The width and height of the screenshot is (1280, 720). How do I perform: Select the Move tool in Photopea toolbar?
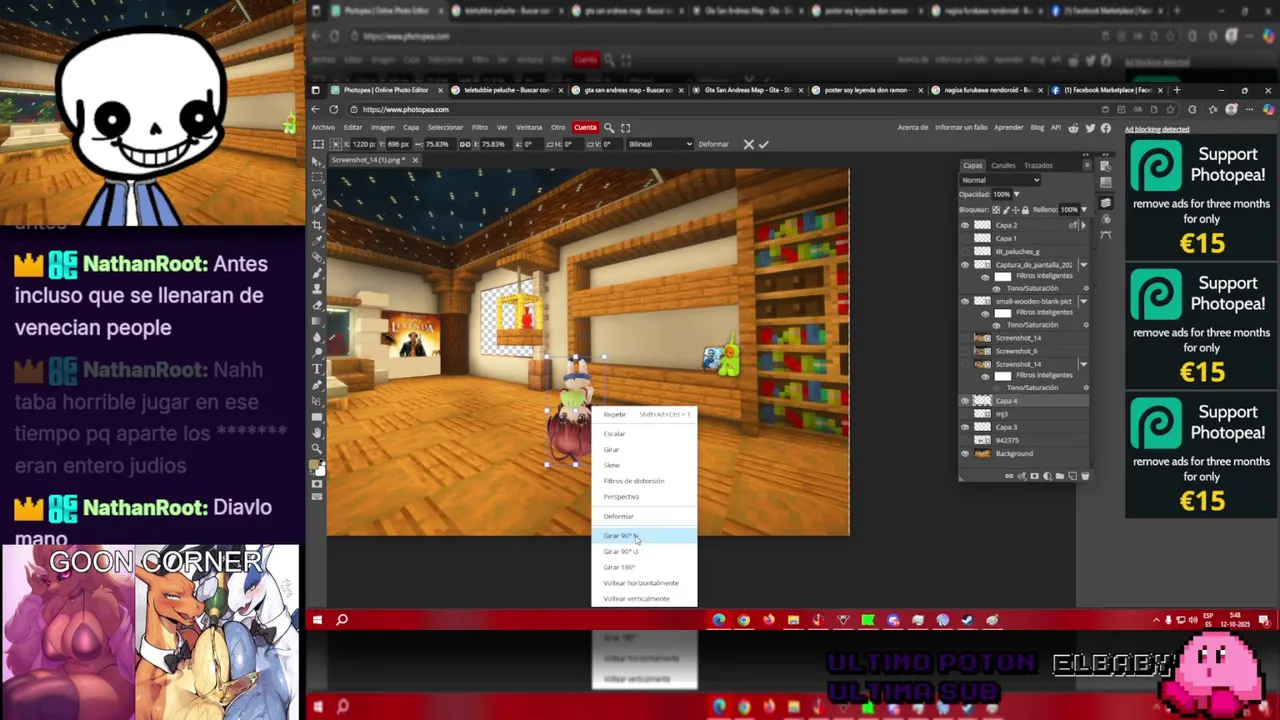click(318, 161)
